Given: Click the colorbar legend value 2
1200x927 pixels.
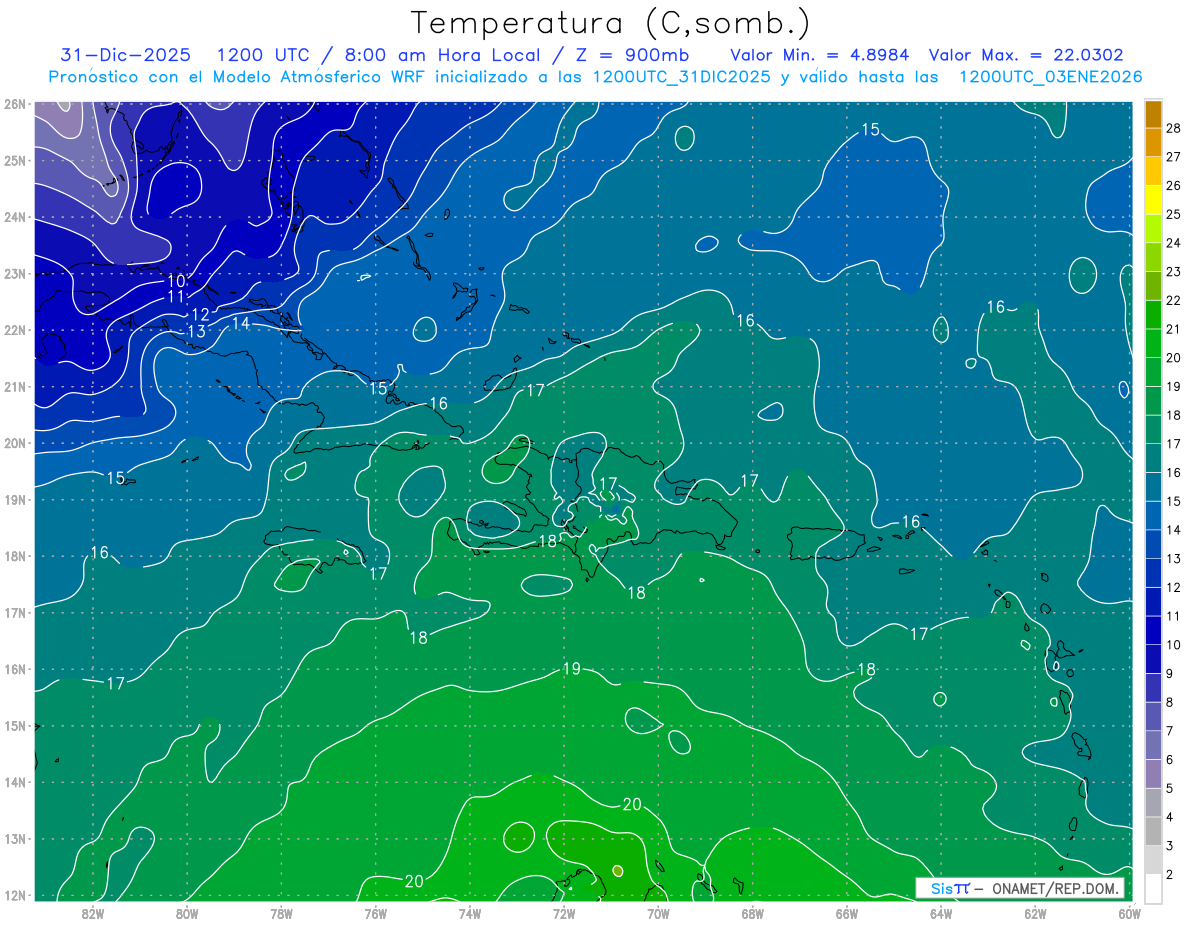Looking at the screenshot, I should [x=1170, y=874].
